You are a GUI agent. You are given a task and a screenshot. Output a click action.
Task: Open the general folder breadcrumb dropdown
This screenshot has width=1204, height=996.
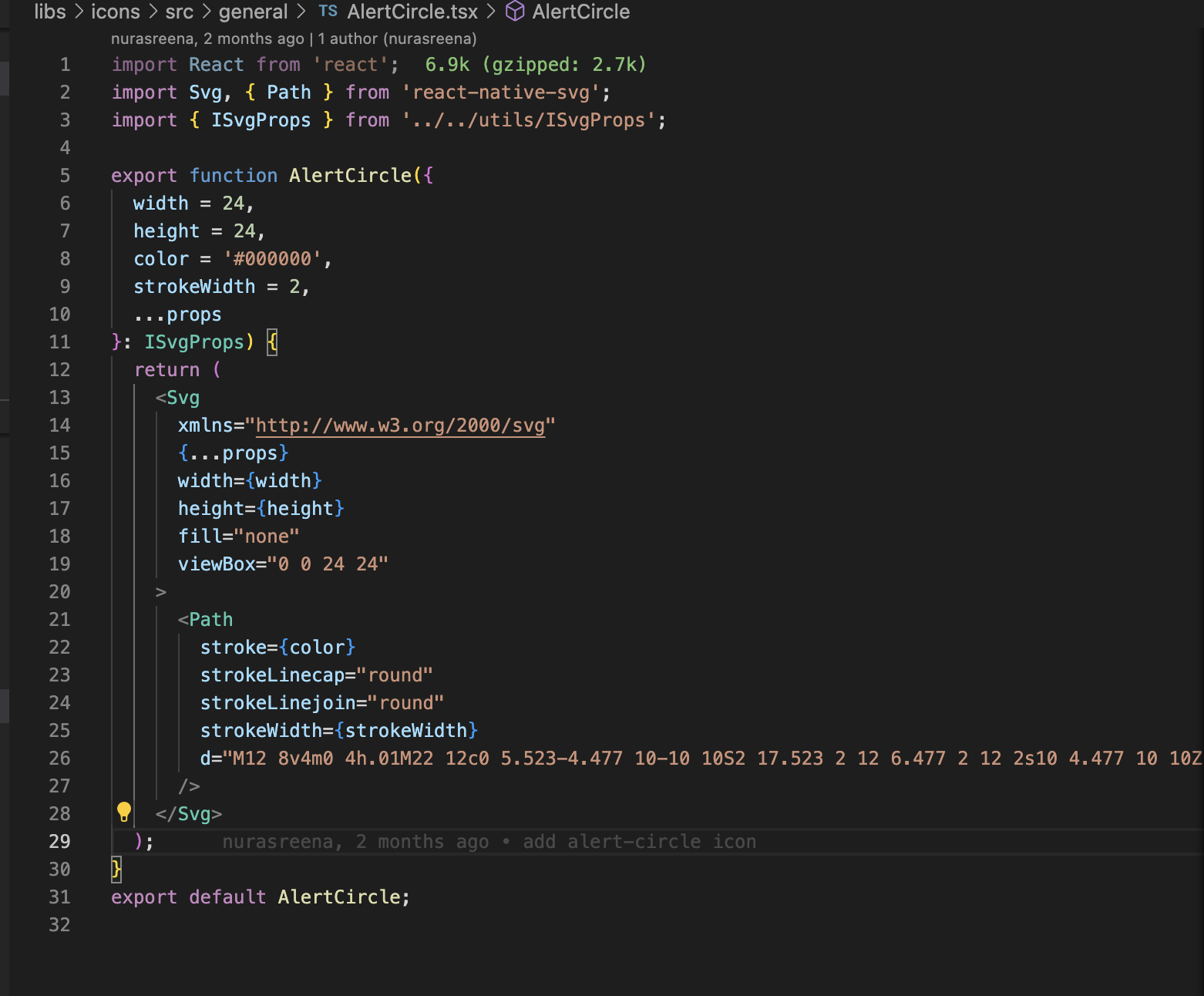point(253,12)
